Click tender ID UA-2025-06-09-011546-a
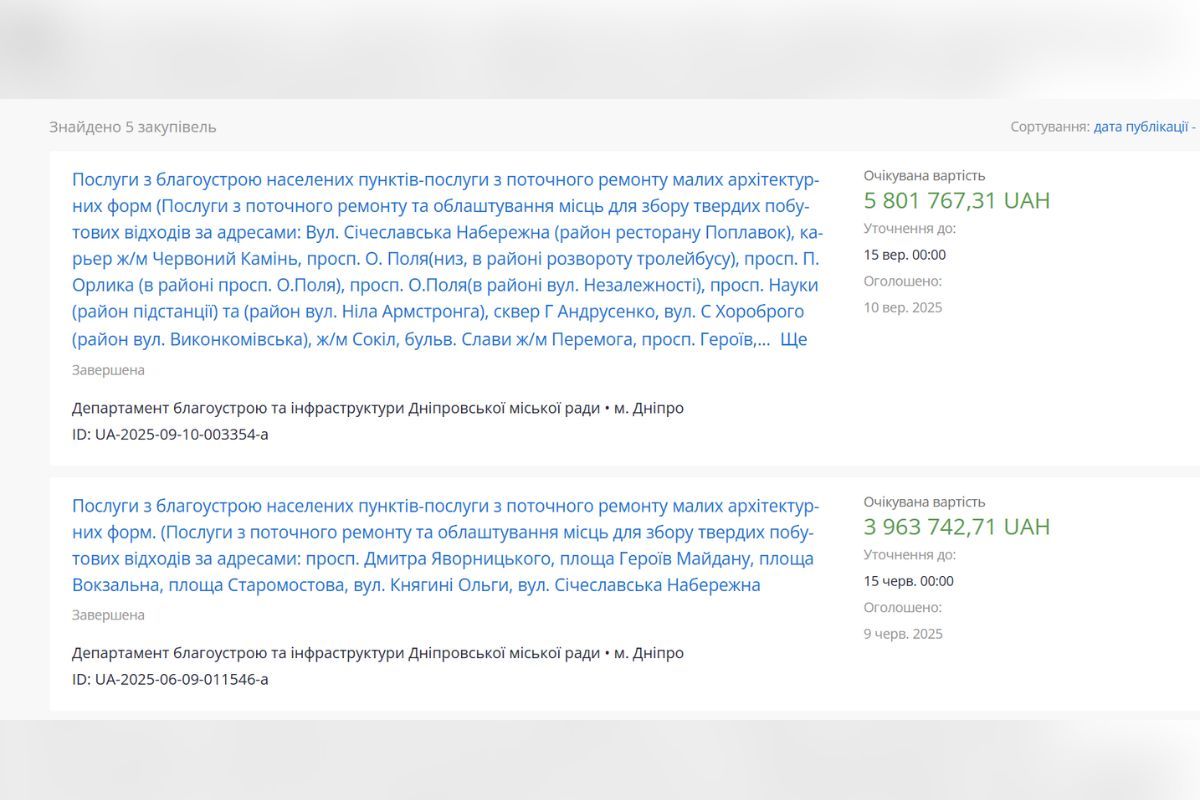The height and width of the screenshot is (800, 1200). coord(170,679)
